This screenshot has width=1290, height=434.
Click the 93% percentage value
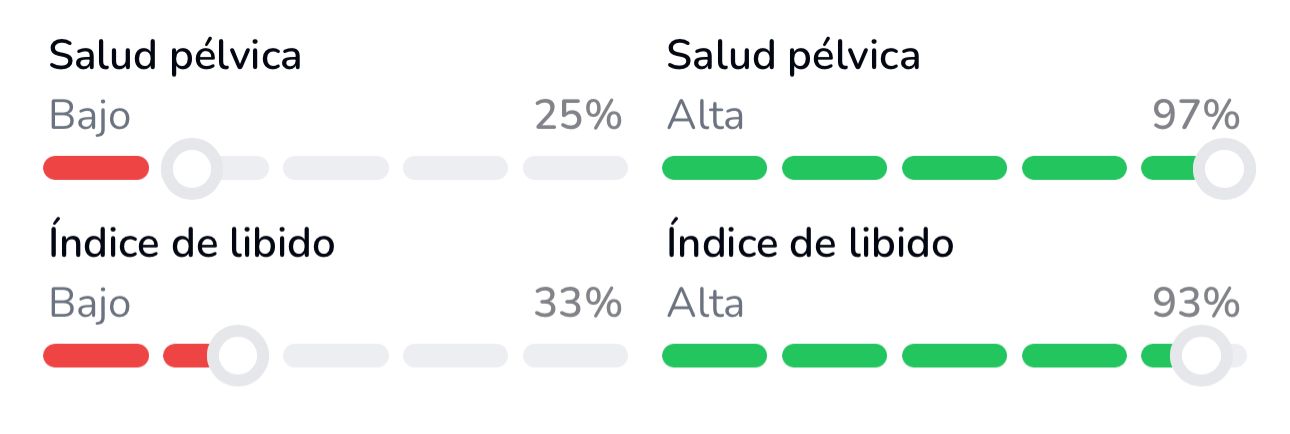click(x=1196, y=303)
